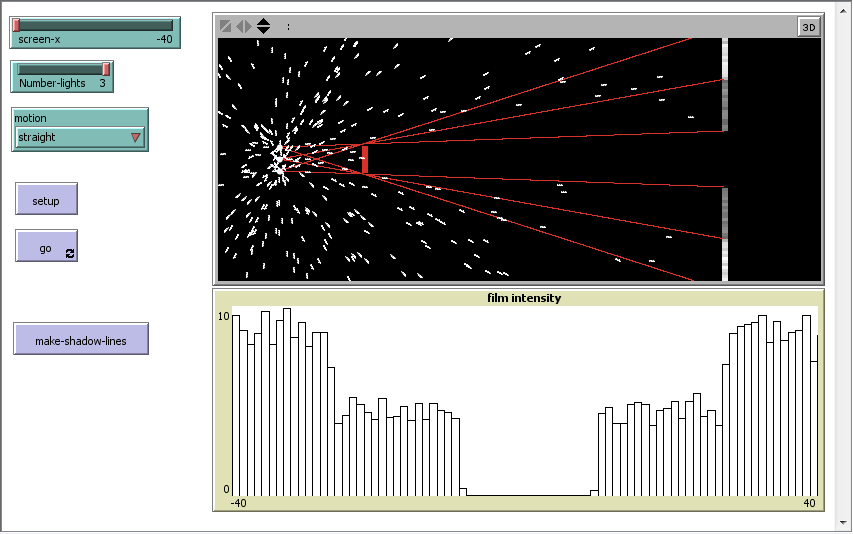Click the screen-x slider track
This screenshot has height=534, width=853.
click(x=95, y=25)
